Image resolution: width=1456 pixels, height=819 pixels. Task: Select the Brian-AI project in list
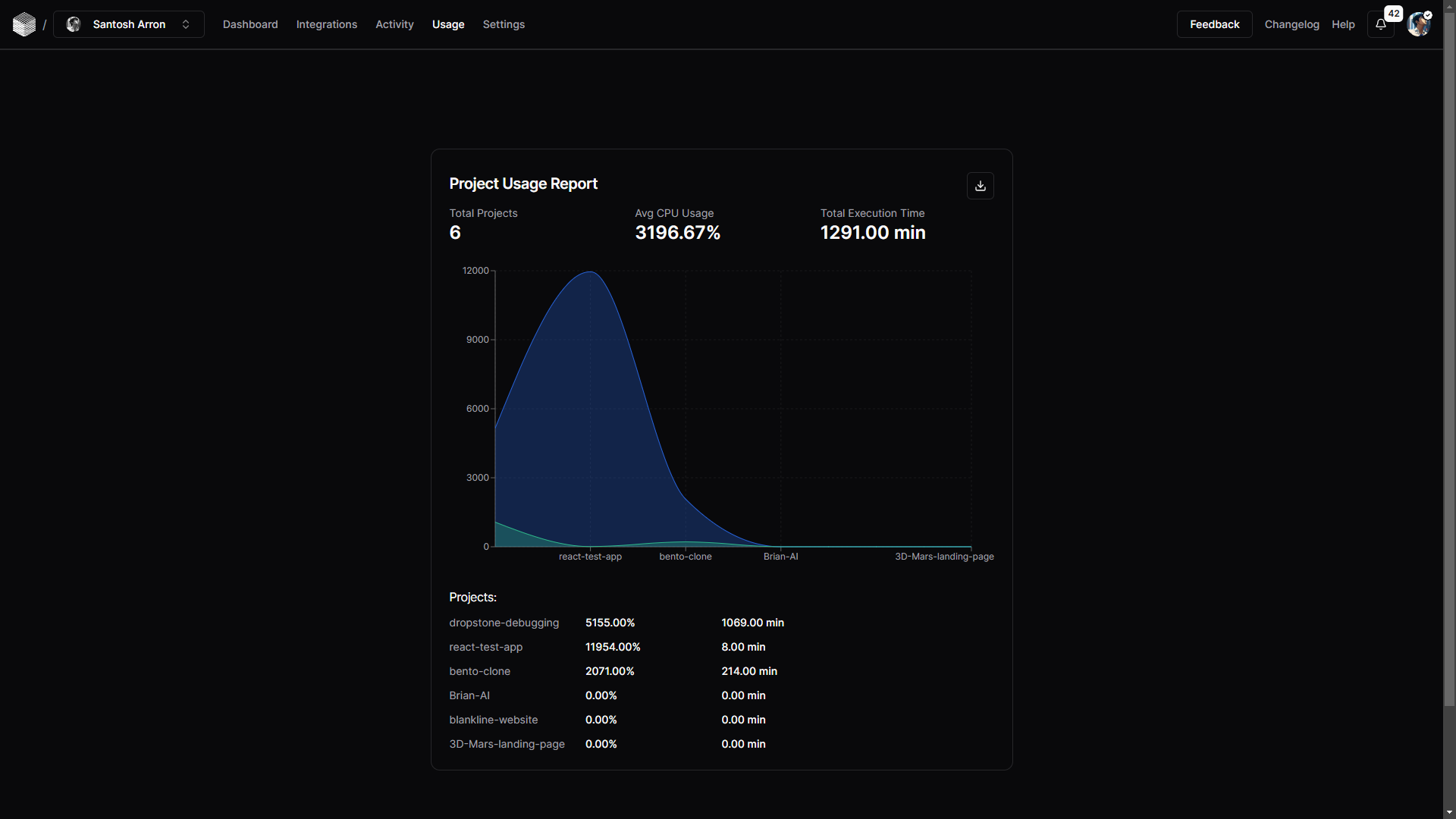[469, 695]
